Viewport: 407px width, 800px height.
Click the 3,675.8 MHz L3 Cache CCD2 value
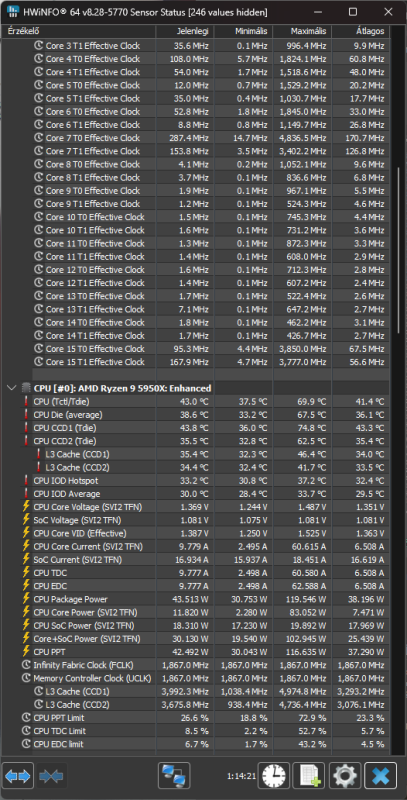[x=185, y=705]
